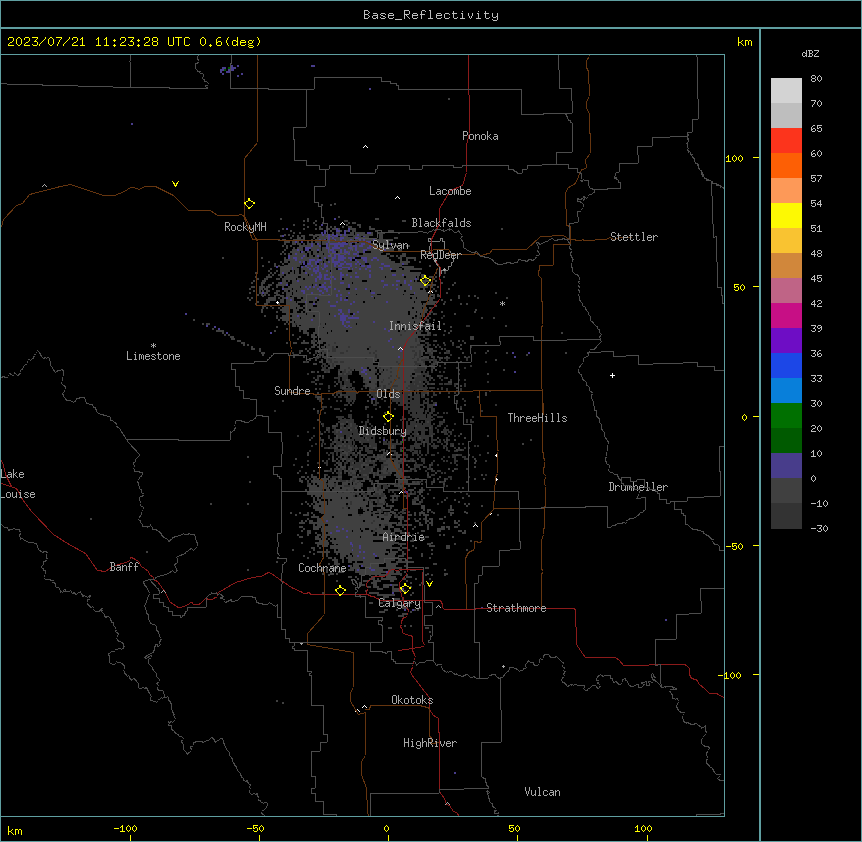Click the dBZ legend heading
The width and height of the screenshot is (862, 842).
tap(810, 53)
